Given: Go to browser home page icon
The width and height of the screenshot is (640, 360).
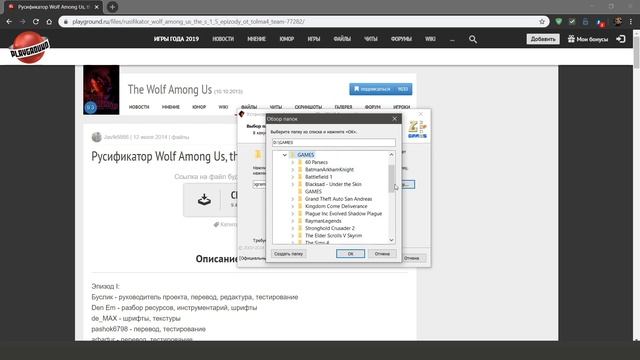Looking at the screenshot, I should [x=49, y=22].
